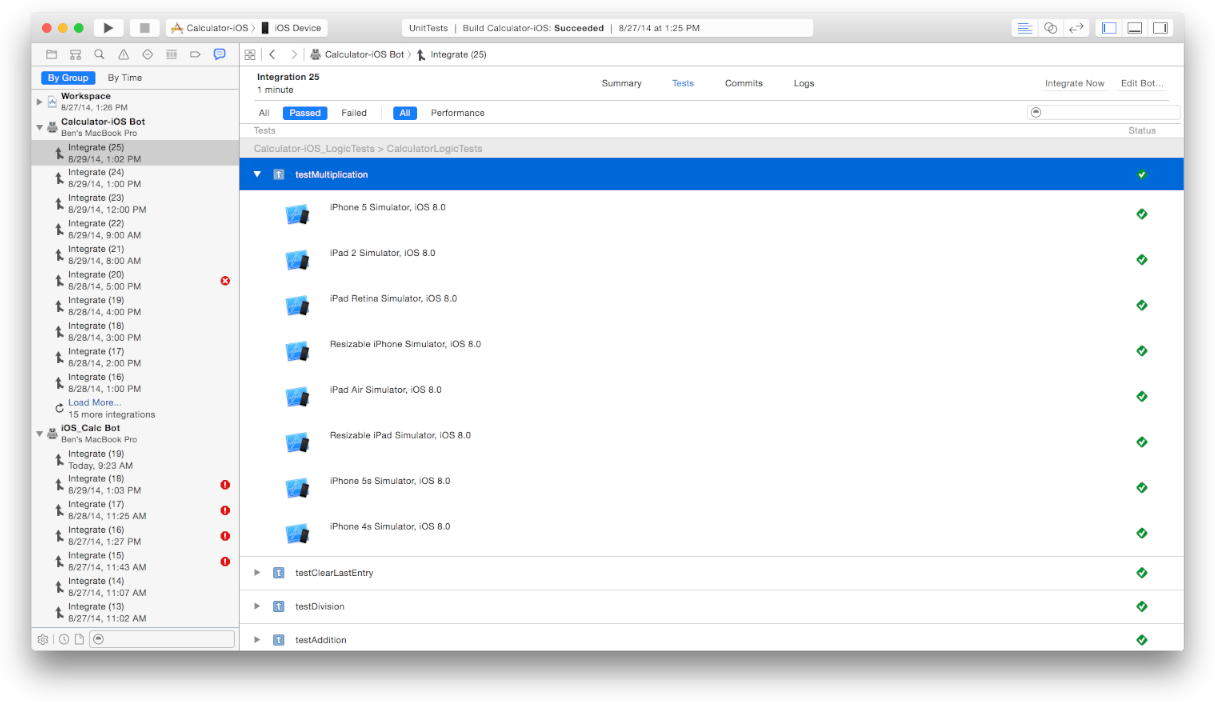
Task: Open the Project navigator folder icon
Action: [x=51, y=54]
